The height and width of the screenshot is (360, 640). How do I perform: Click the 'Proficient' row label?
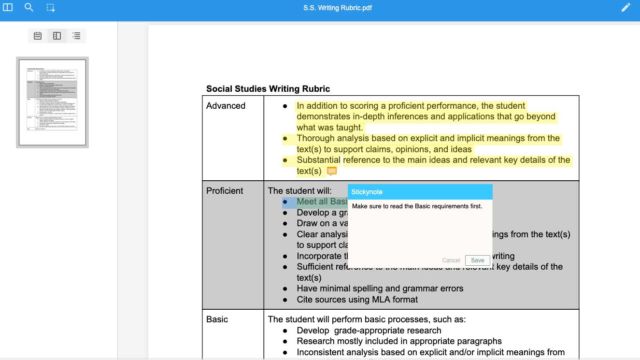224,191
